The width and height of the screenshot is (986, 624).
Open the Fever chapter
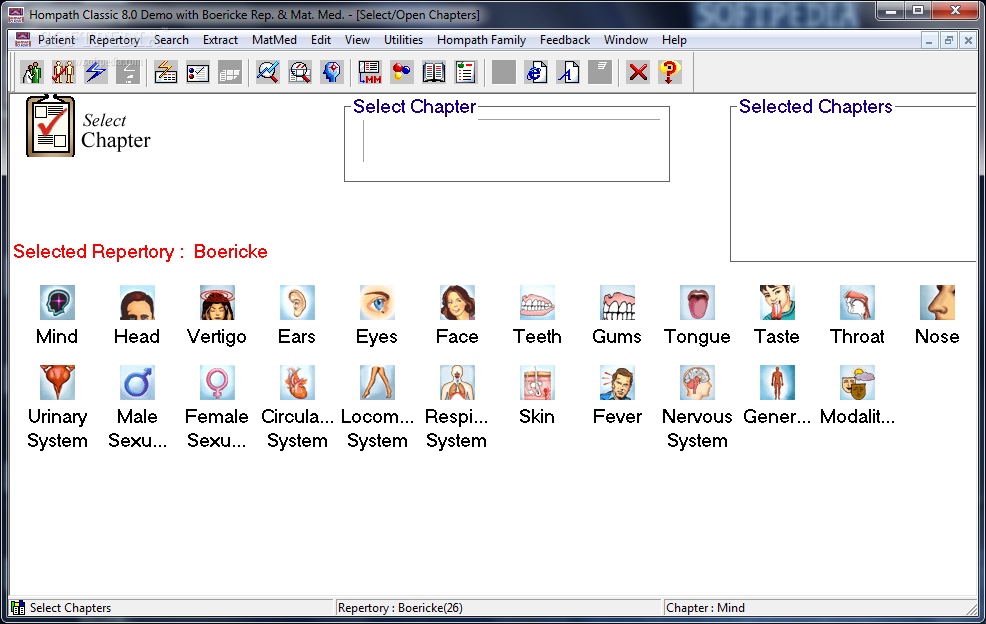pyautogui.click(x=617, y=382)
